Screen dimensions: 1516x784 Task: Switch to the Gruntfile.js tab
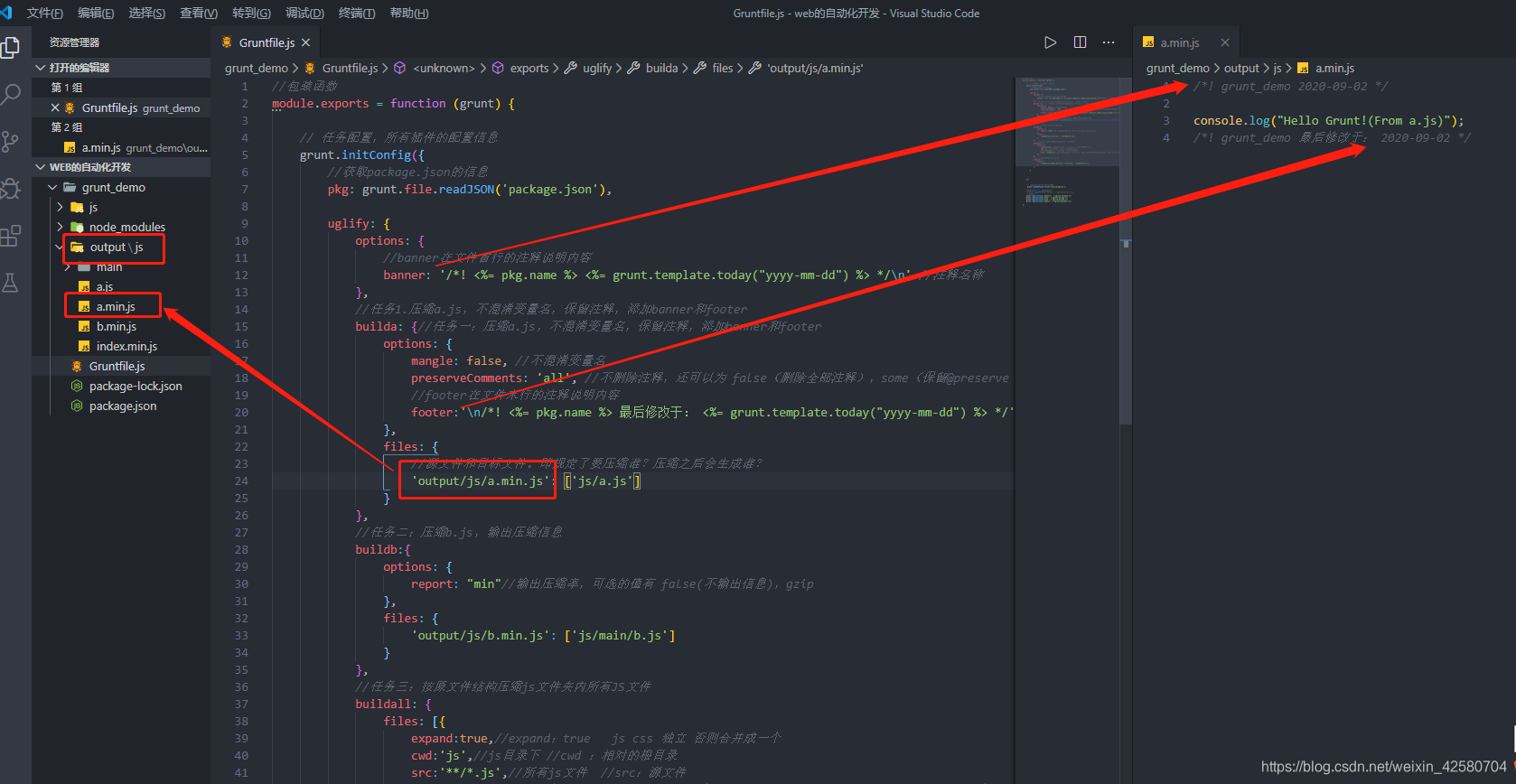point(266,42)
